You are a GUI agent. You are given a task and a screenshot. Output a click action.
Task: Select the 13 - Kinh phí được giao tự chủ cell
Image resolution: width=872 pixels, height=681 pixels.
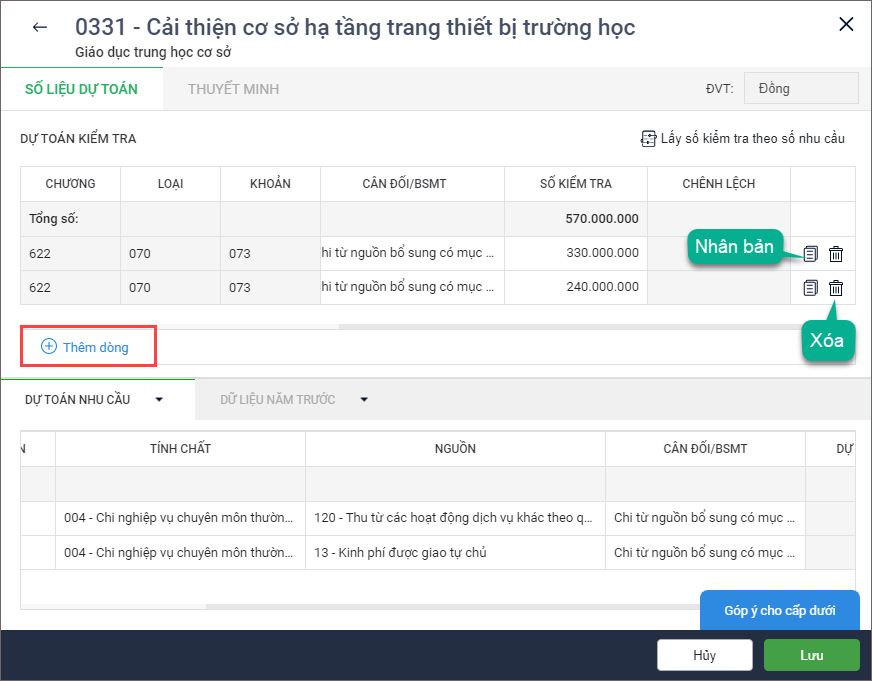(x=455, y=553)
